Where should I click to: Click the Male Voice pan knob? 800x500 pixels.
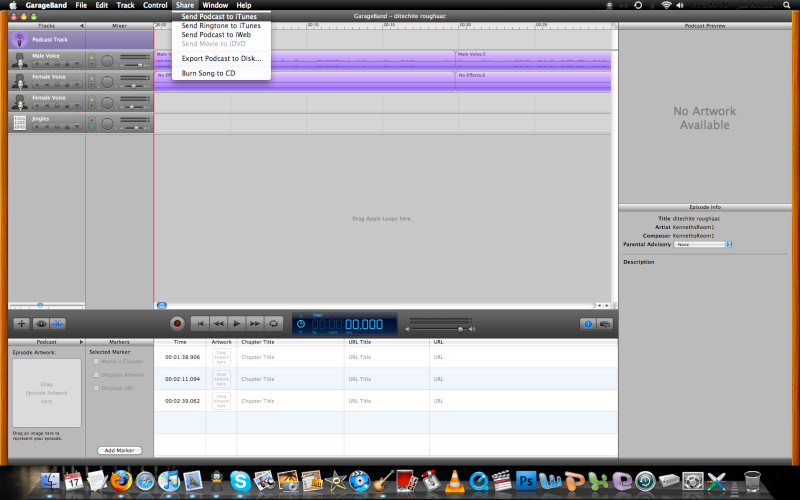(107, 61)
